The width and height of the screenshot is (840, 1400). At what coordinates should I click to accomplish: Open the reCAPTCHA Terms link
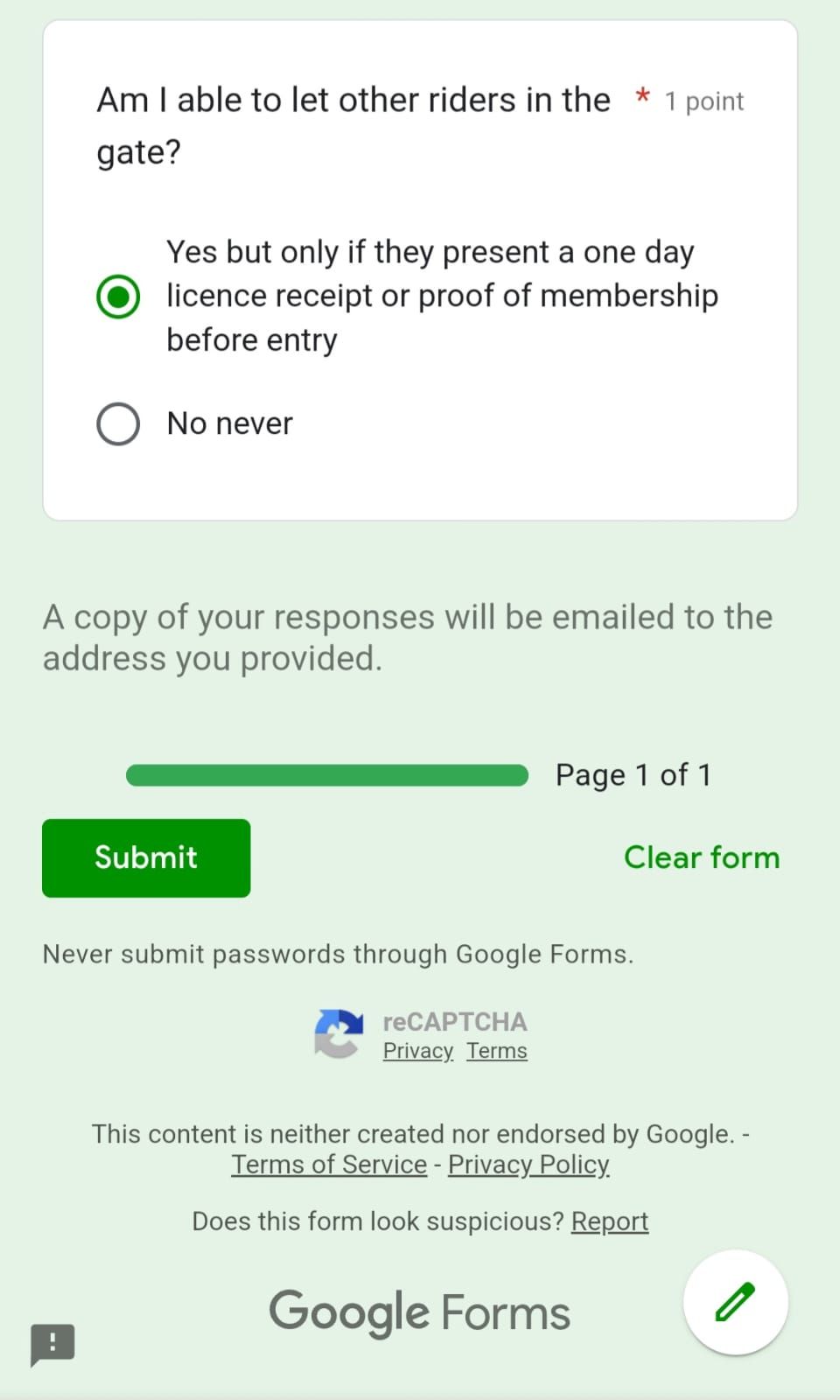[x=496, y=1051]
